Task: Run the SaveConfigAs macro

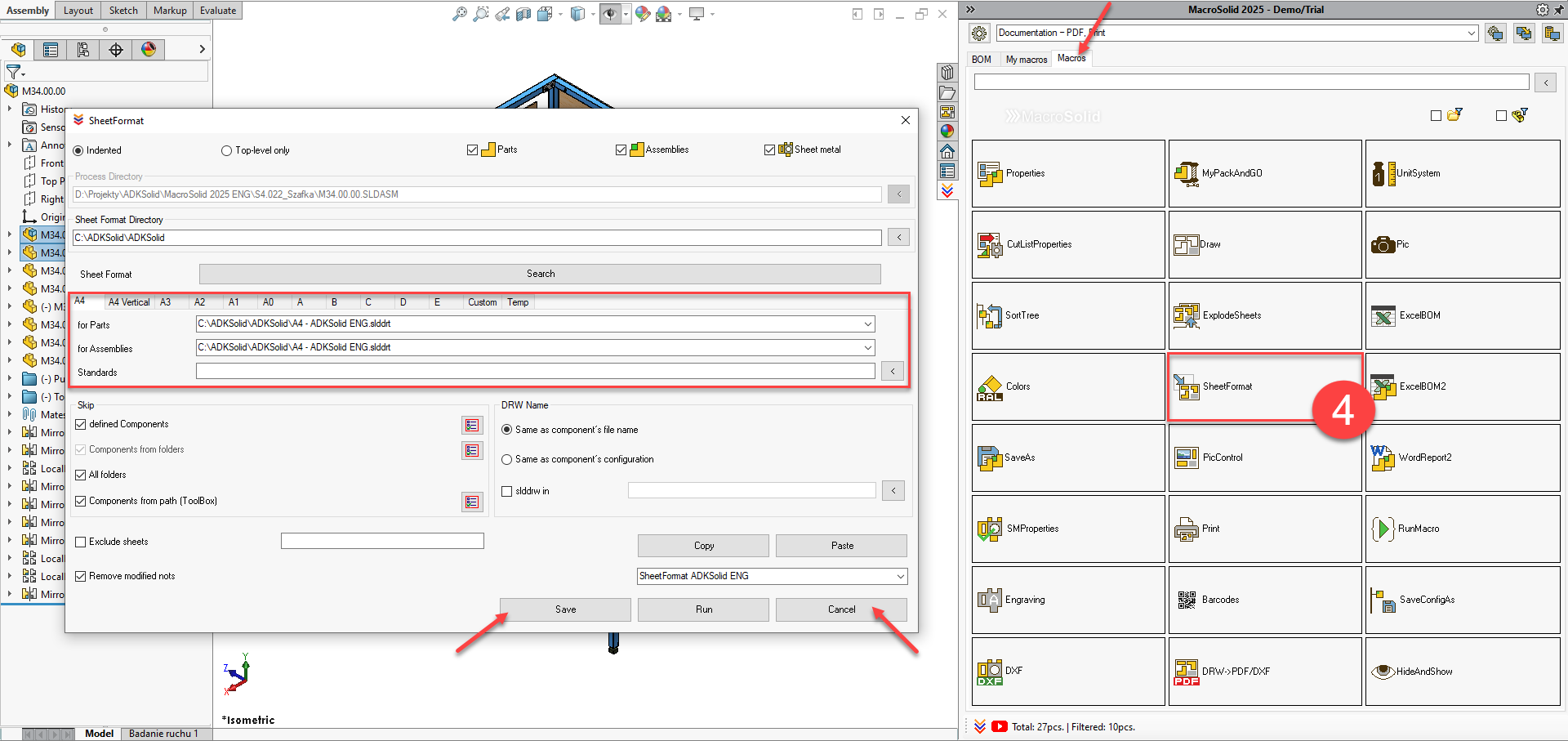Action: (1462, 600)
